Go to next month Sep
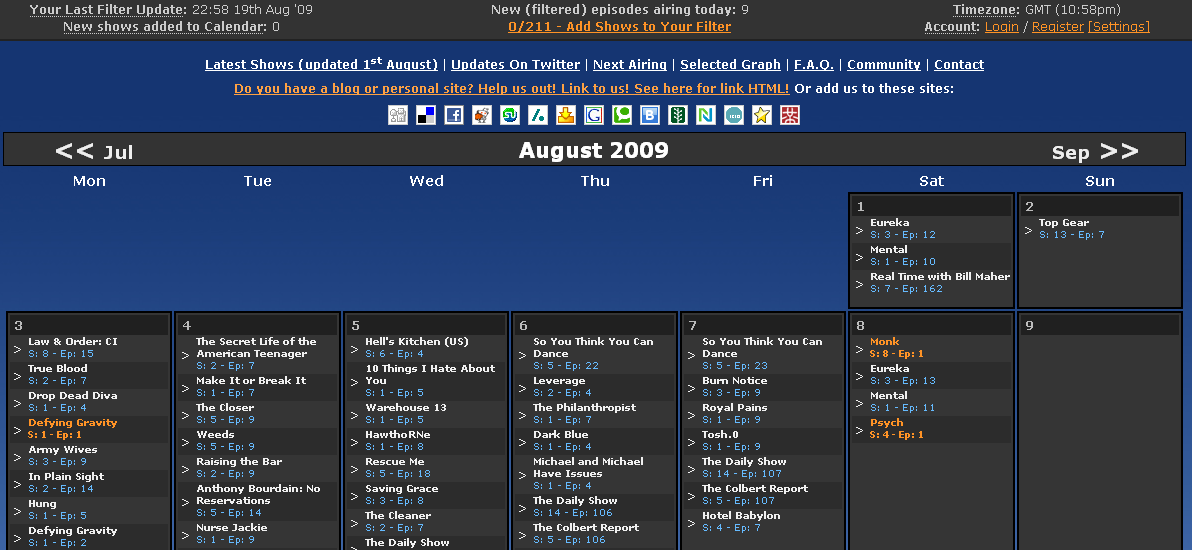Viewport: 1192px width, 550px height. [x=1095, y=151]
